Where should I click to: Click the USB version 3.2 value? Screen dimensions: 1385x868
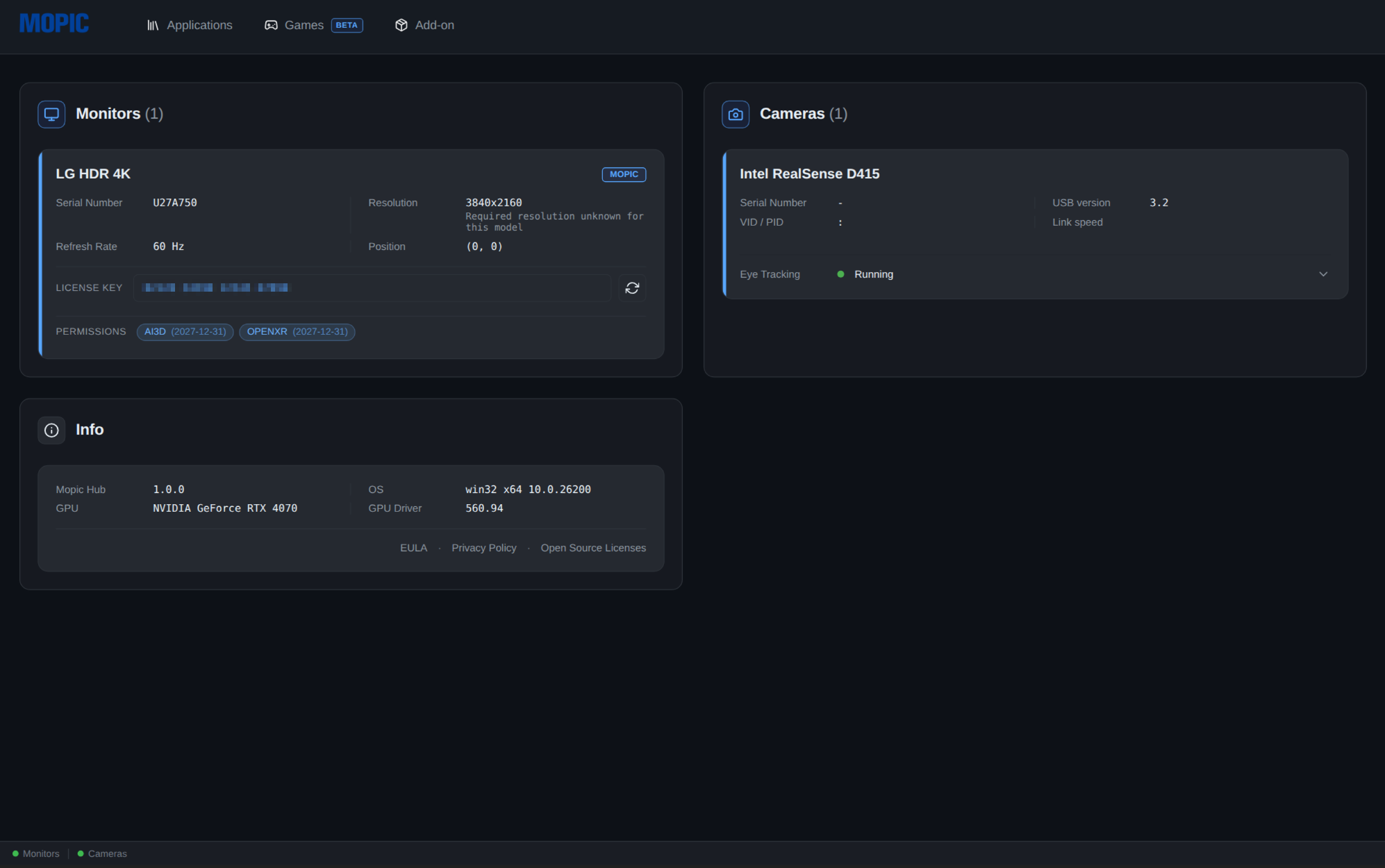pos(1159,203)
